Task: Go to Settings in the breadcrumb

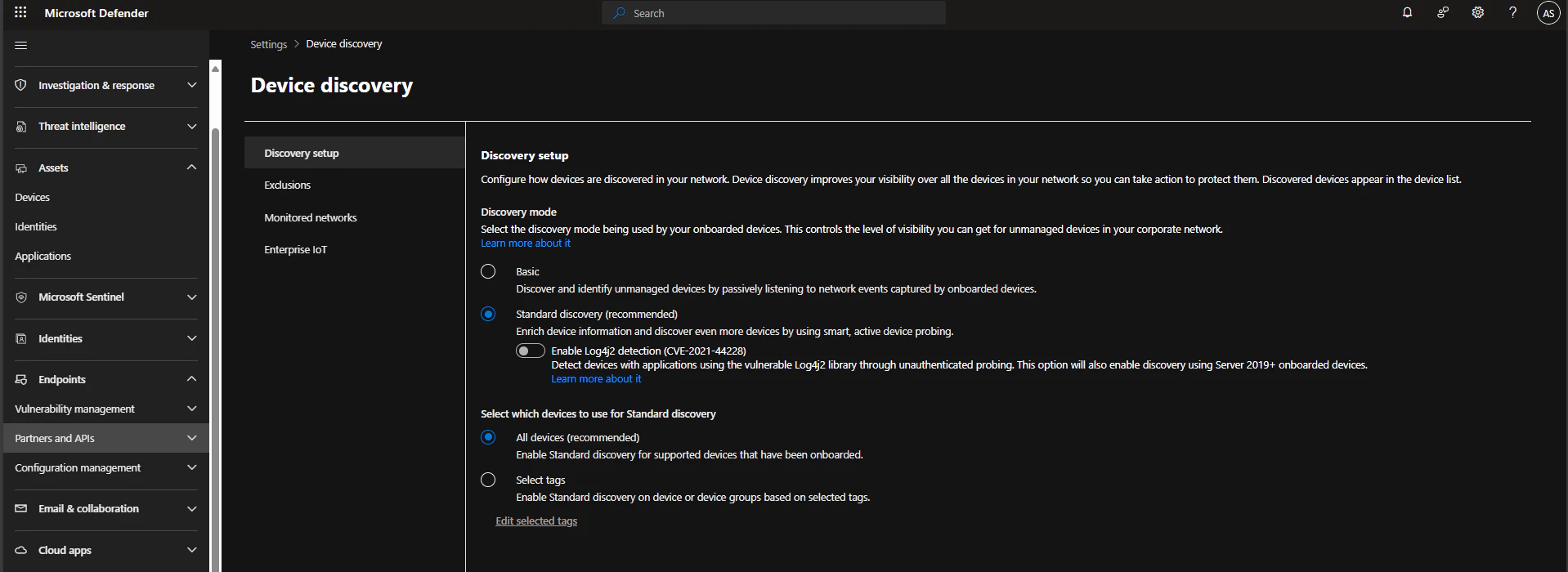Action: [268, 44]
